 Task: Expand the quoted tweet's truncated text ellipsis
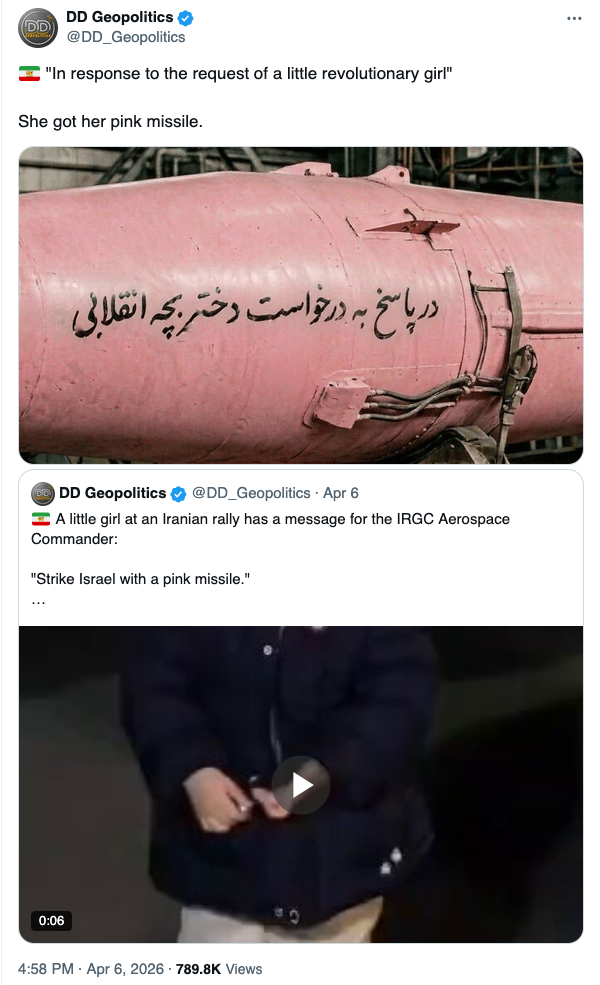(38, 601)
